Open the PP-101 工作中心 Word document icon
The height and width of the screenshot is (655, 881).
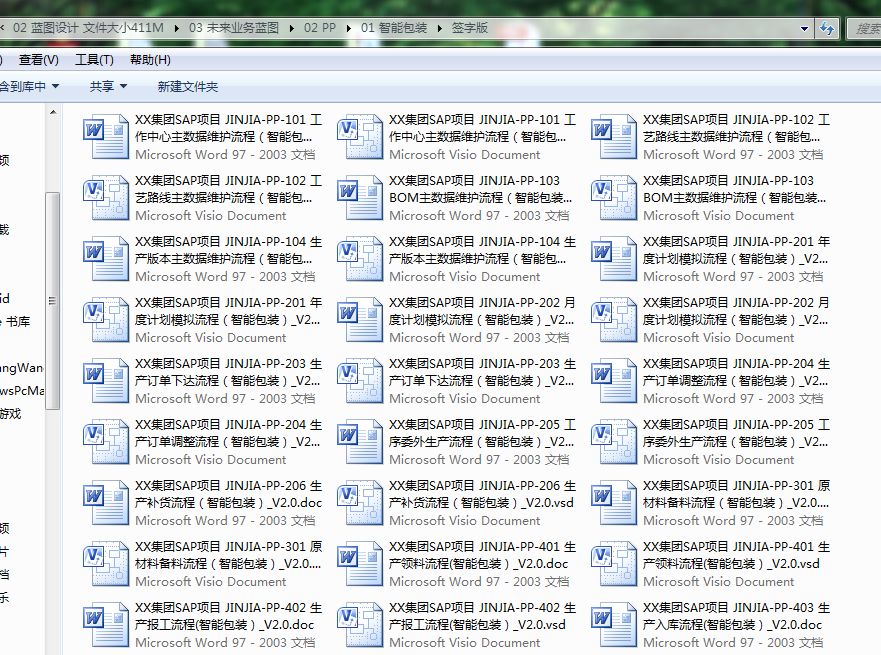[x=106, y=137]
